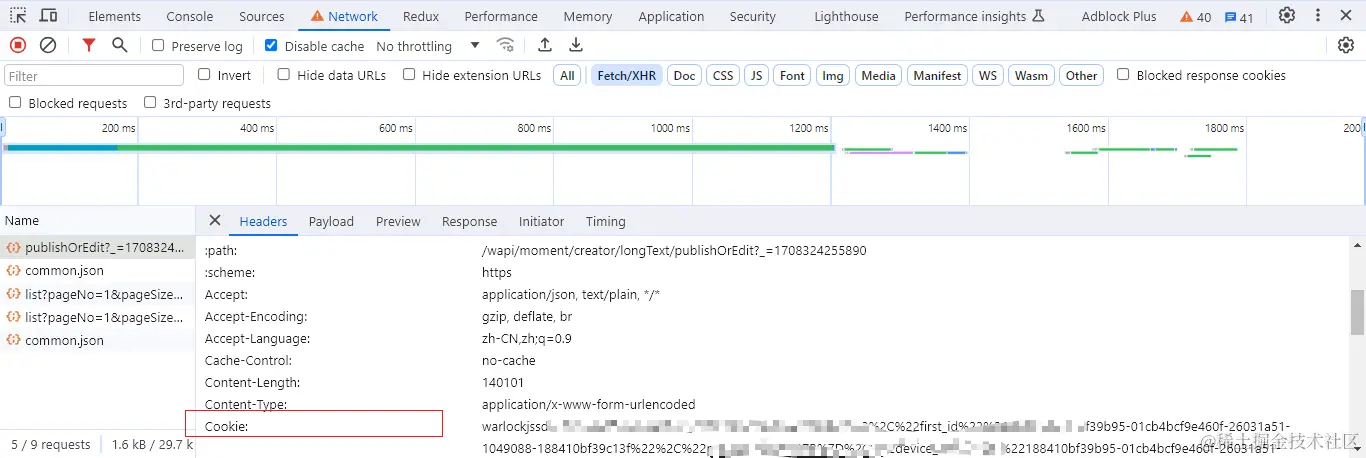Filter requests by Img type
The height and width of the screenshot is (458, 1366).
tap(833, 75)
